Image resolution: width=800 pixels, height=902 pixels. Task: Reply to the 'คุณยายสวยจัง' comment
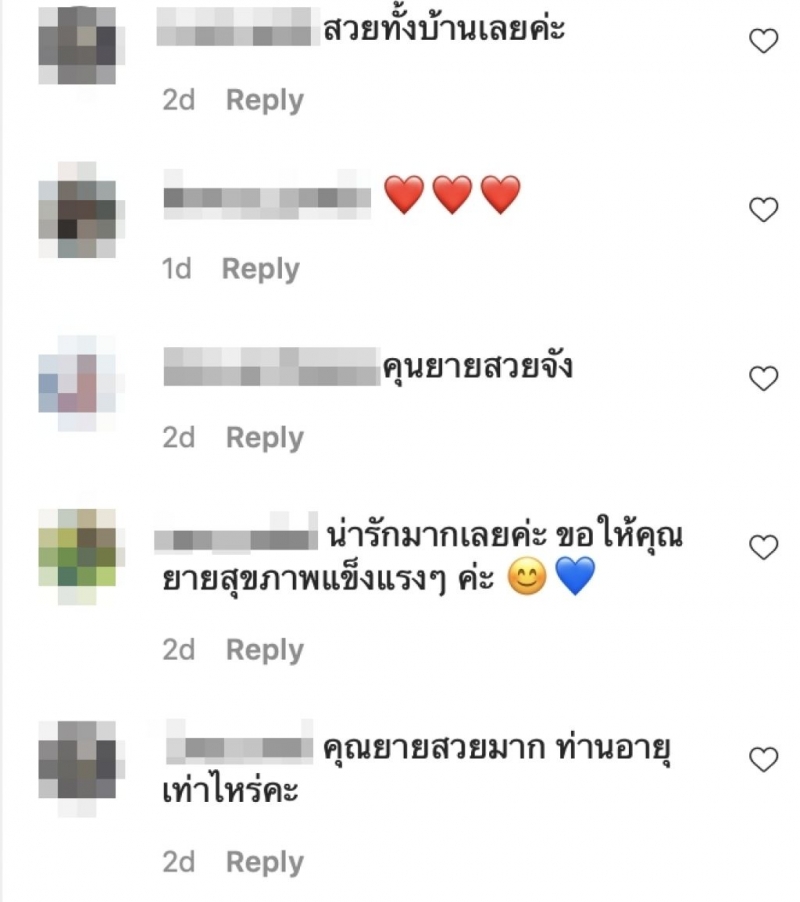click(x=265, y=438)
